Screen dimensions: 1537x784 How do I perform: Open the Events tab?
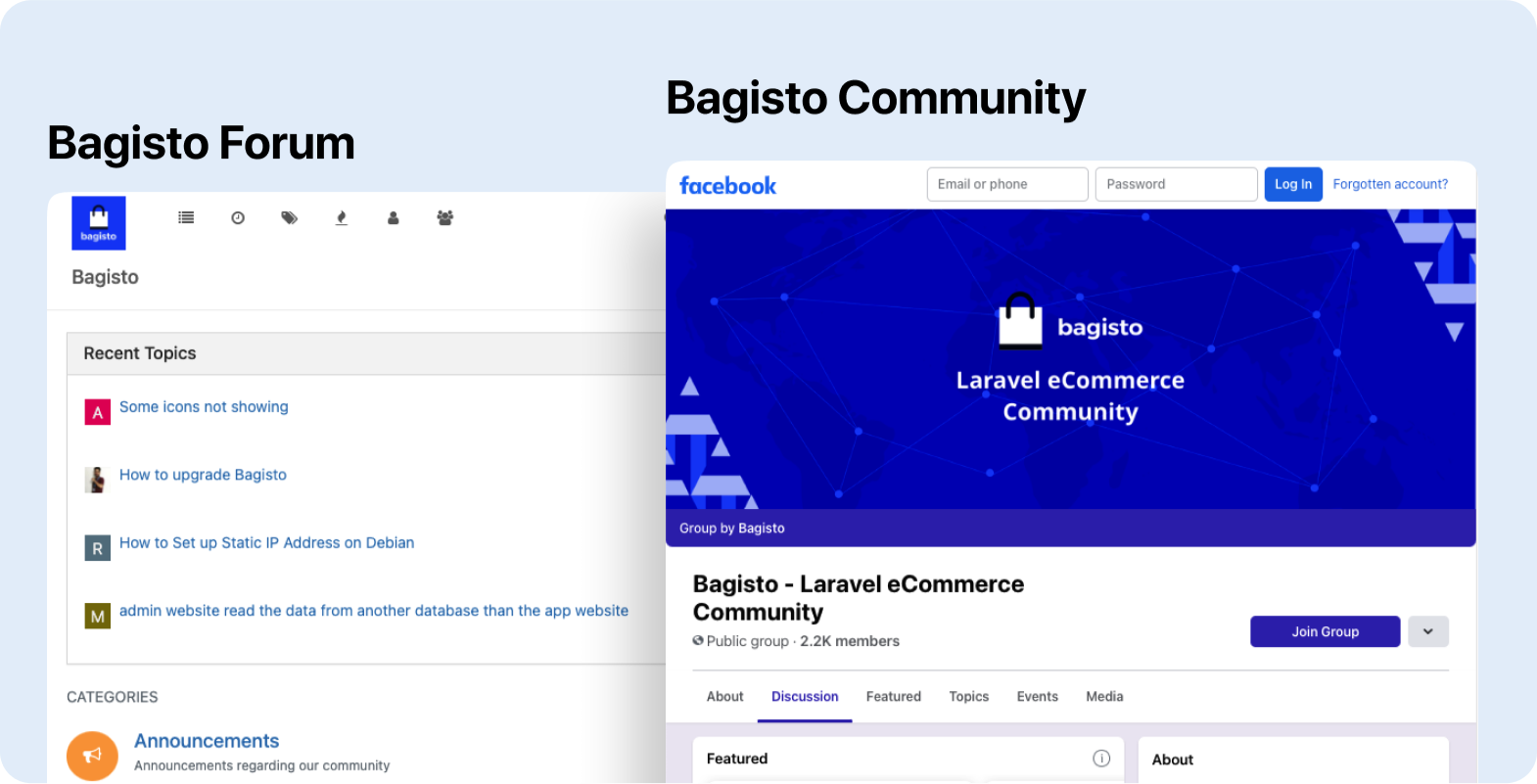[x=1038, y=697]
